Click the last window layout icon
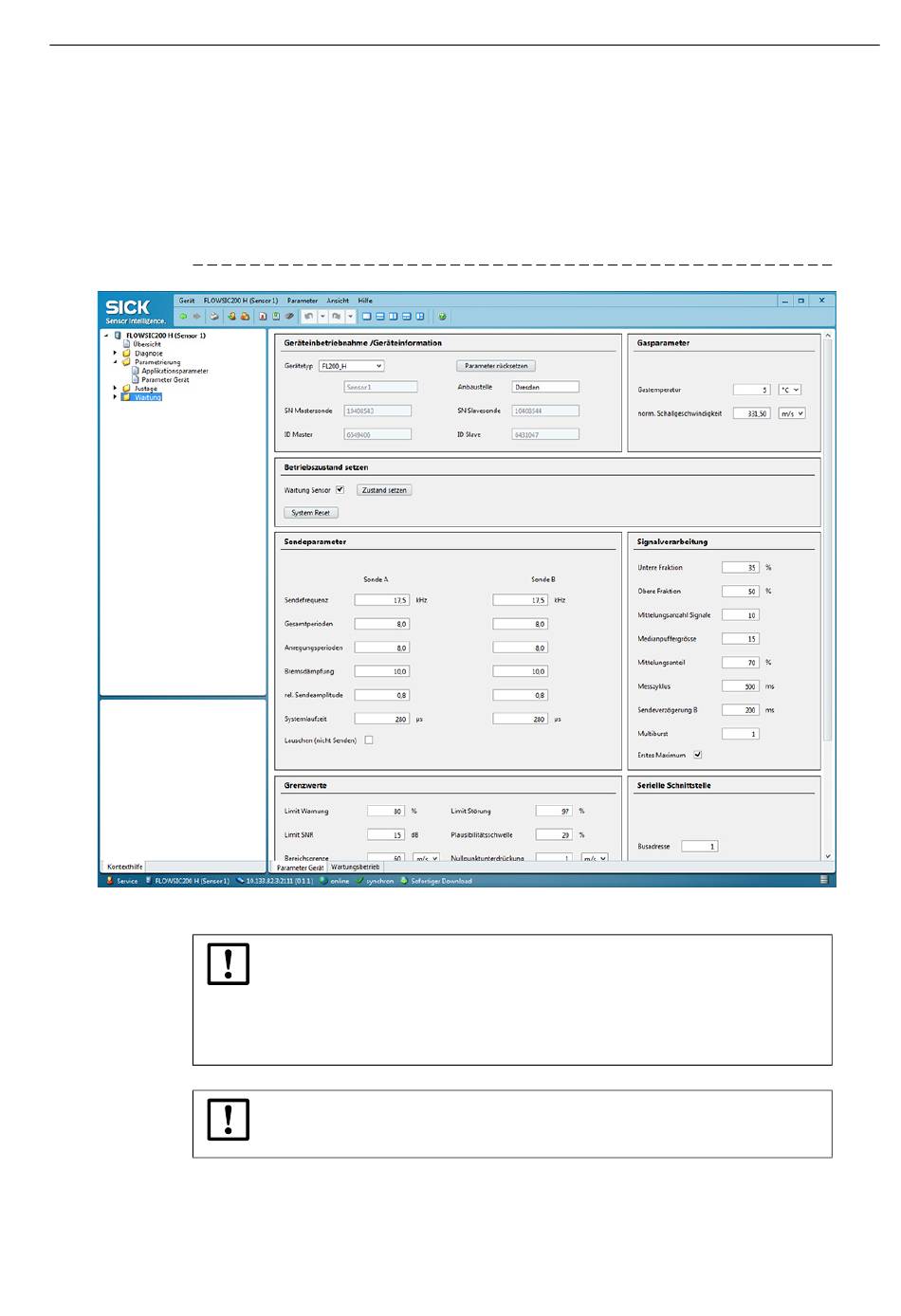Screen dimensions: 901x1316 420,317
